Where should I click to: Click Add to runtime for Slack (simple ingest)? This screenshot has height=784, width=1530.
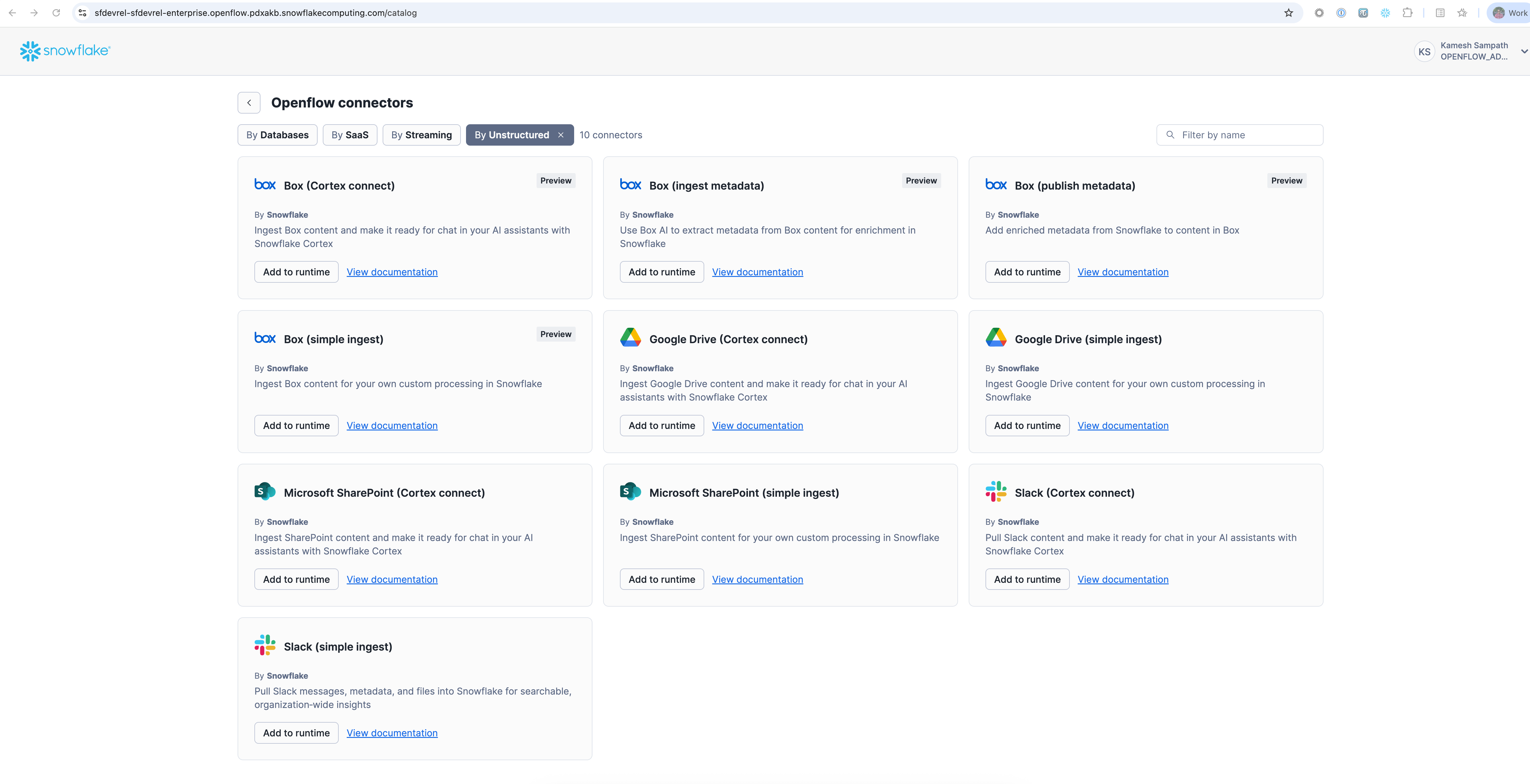coord(296,732)
